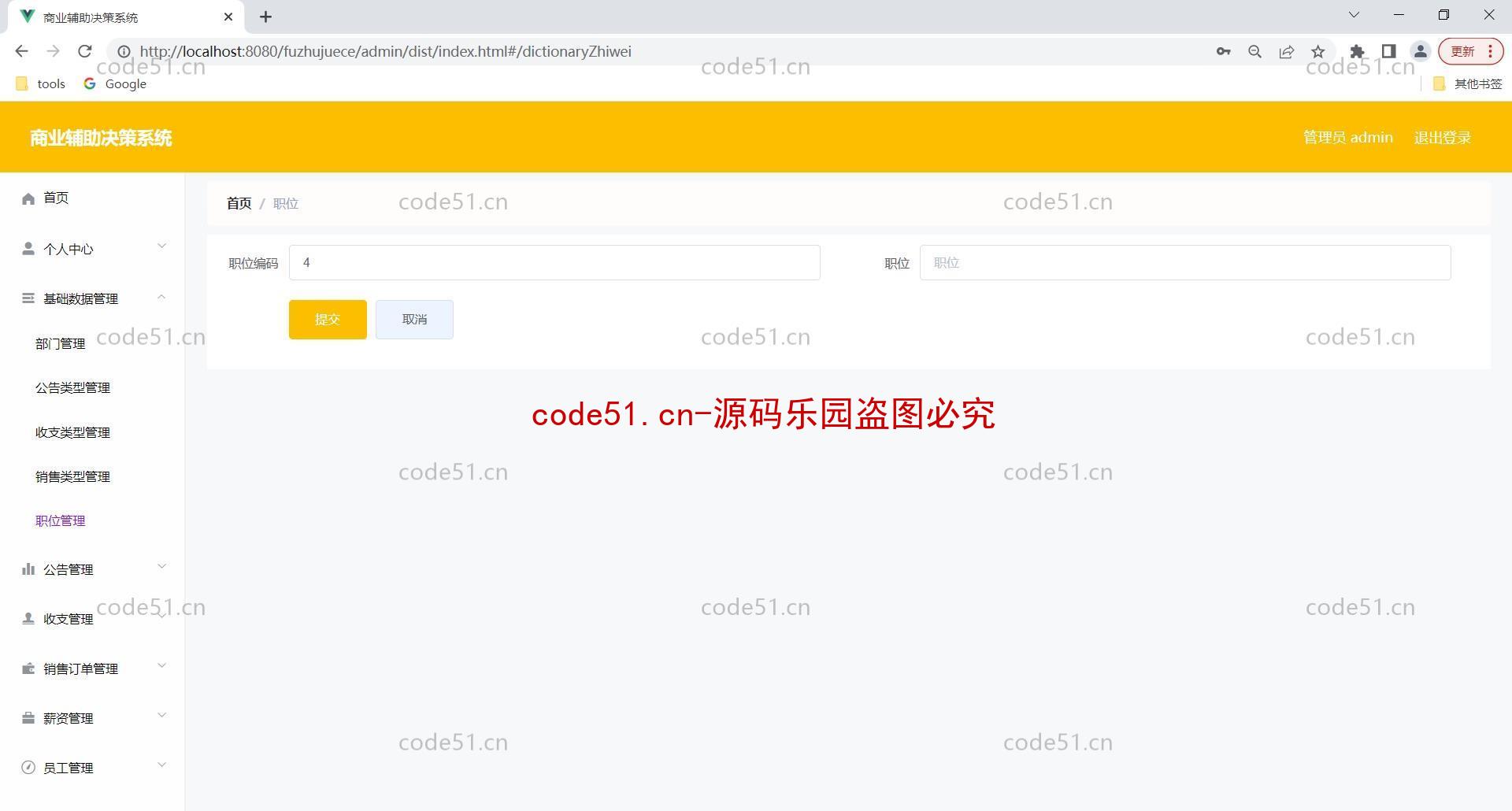
Task: Click the 职位 input field
Action: point(1185,263)
